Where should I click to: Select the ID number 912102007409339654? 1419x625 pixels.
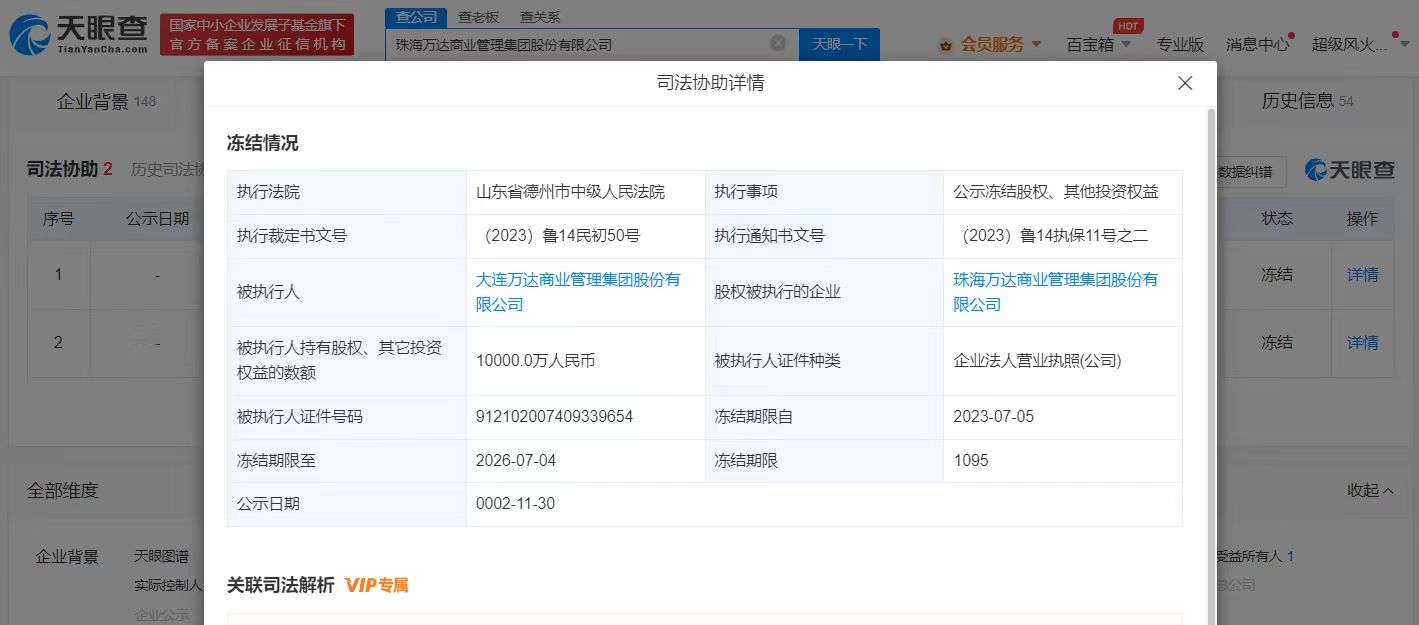click(555, 416)
